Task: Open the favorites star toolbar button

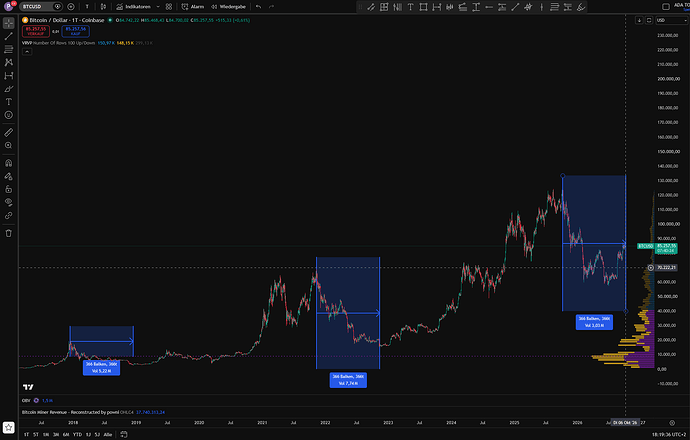Action: tap(8, 427)
